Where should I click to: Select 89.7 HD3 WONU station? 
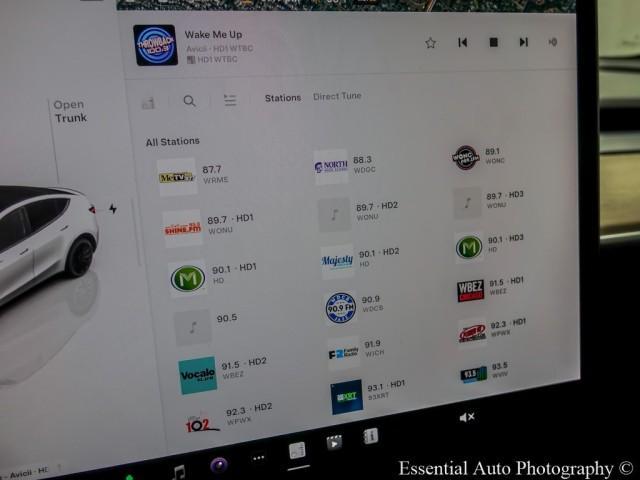tap(489, 201)
